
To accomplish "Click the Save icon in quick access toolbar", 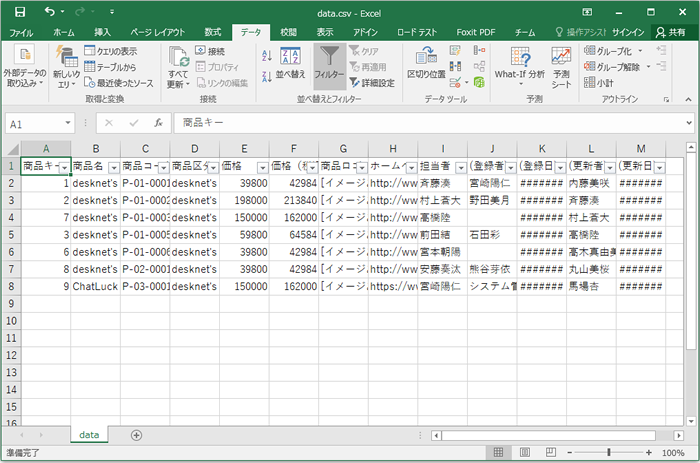I will [x=22, y=11].
